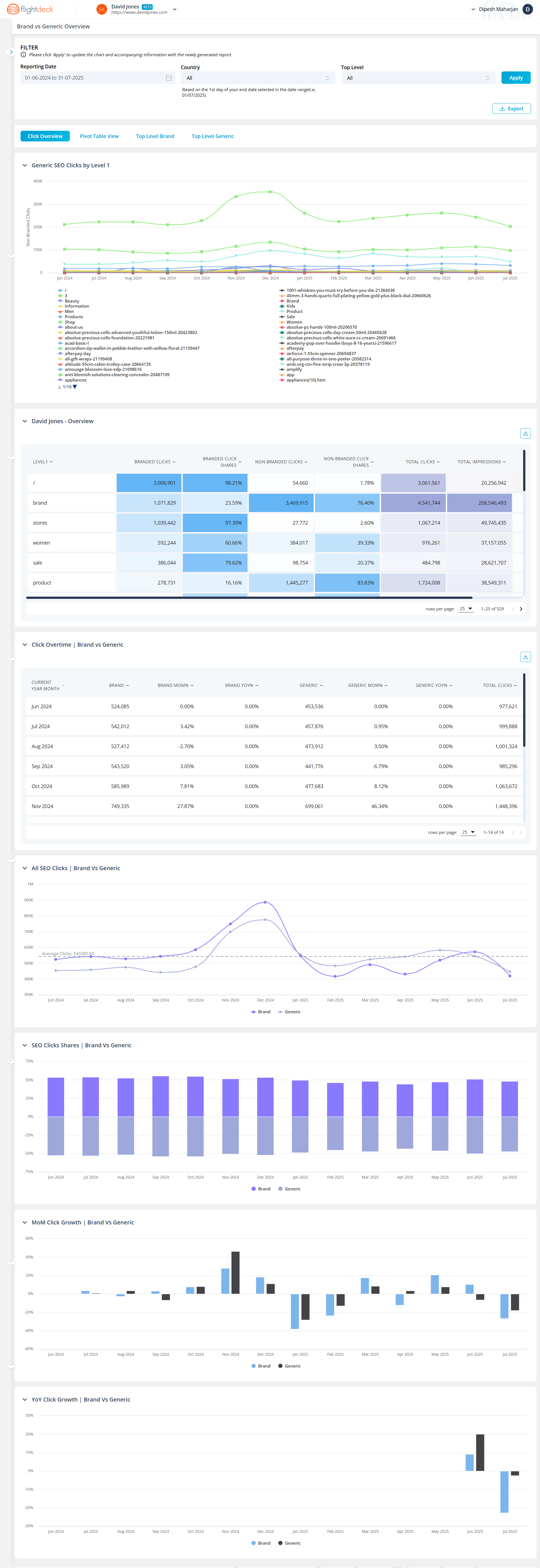540x1568 pixels.
Task: Download the David Jones Overview table
Action: tap(525, 433)
